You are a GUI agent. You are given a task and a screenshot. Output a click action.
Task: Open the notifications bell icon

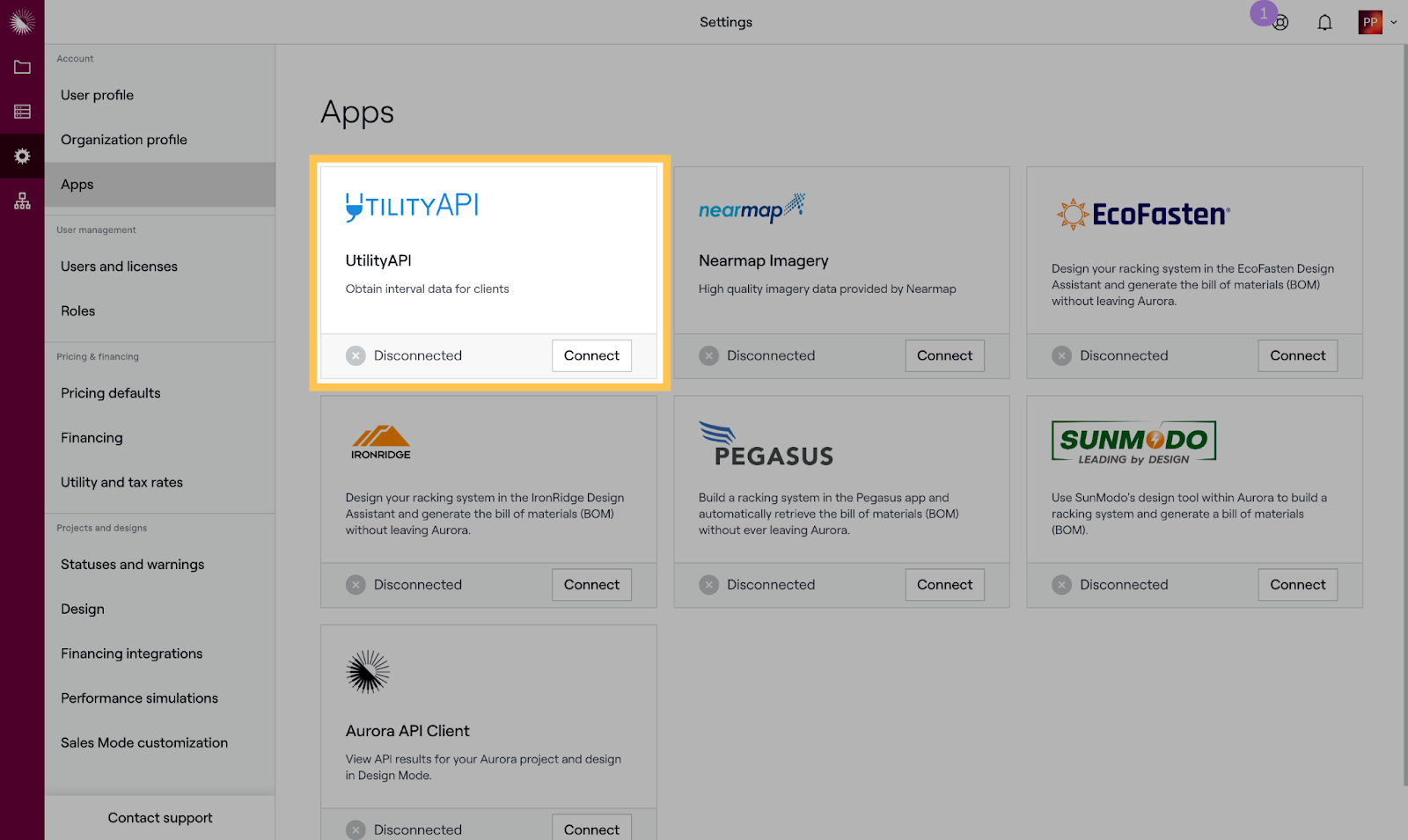point(1324,23)
